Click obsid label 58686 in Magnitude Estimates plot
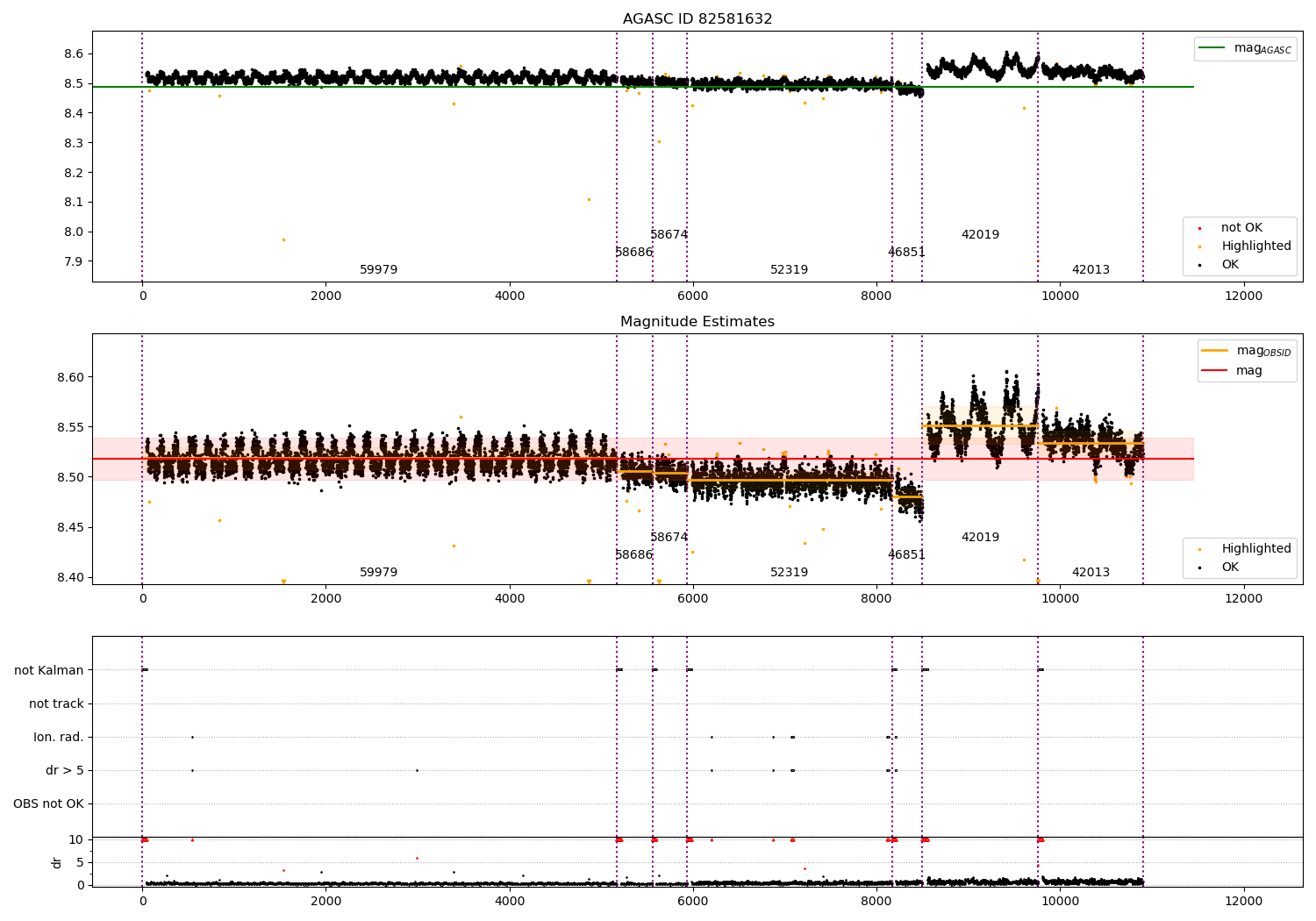 coord(633,555)
